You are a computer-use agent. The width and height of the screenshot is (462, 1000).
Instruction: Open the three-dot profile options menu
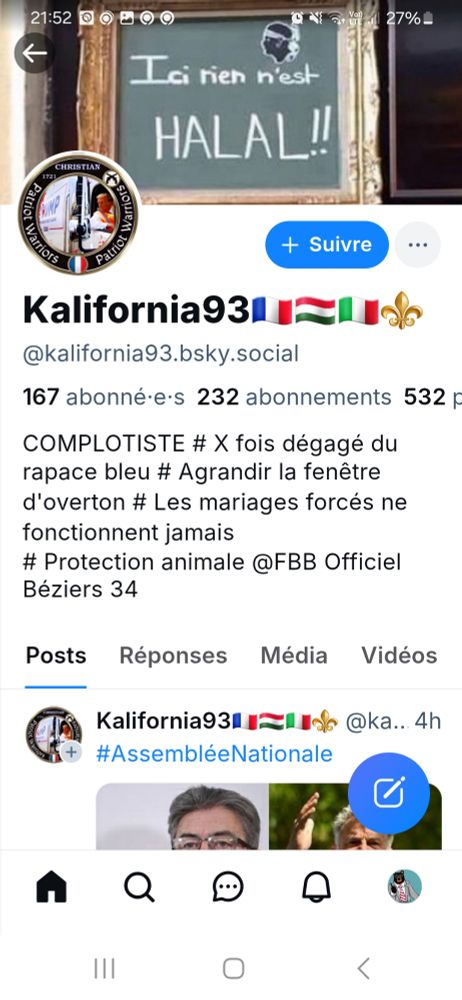[417, 244]
